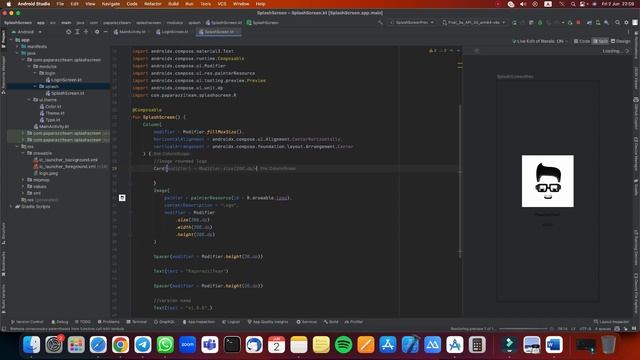Image resolution: width=640 pixels, height=360 pixels.
Task: Collapse the drawable folder
Action: point(23,153)
